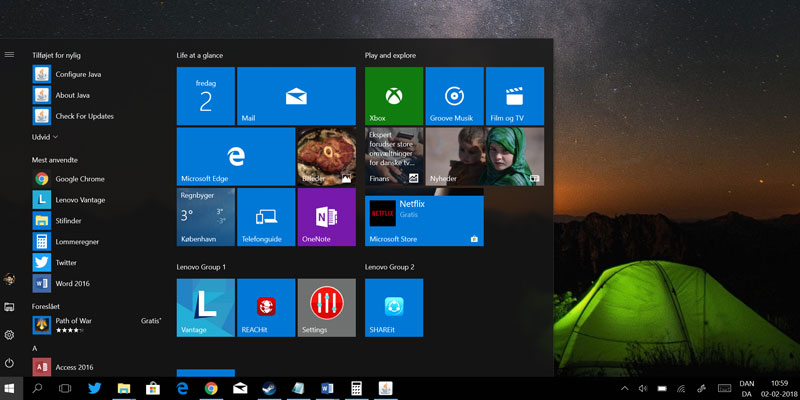
Task: Open Twitter from most used list
Action: click(97, 262)
